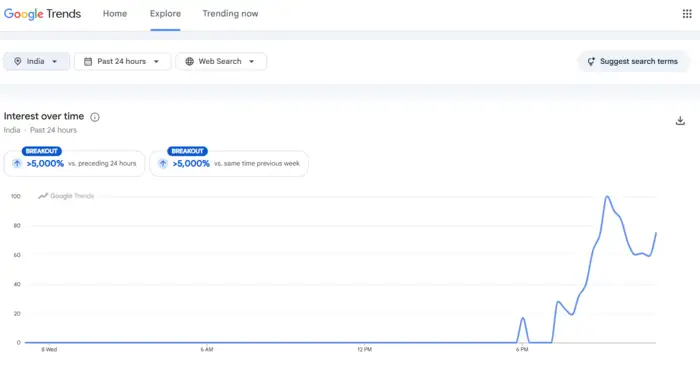Click up arrow on previous week chip
This screenshot has height=373, width=700.
tap(163, 164)
